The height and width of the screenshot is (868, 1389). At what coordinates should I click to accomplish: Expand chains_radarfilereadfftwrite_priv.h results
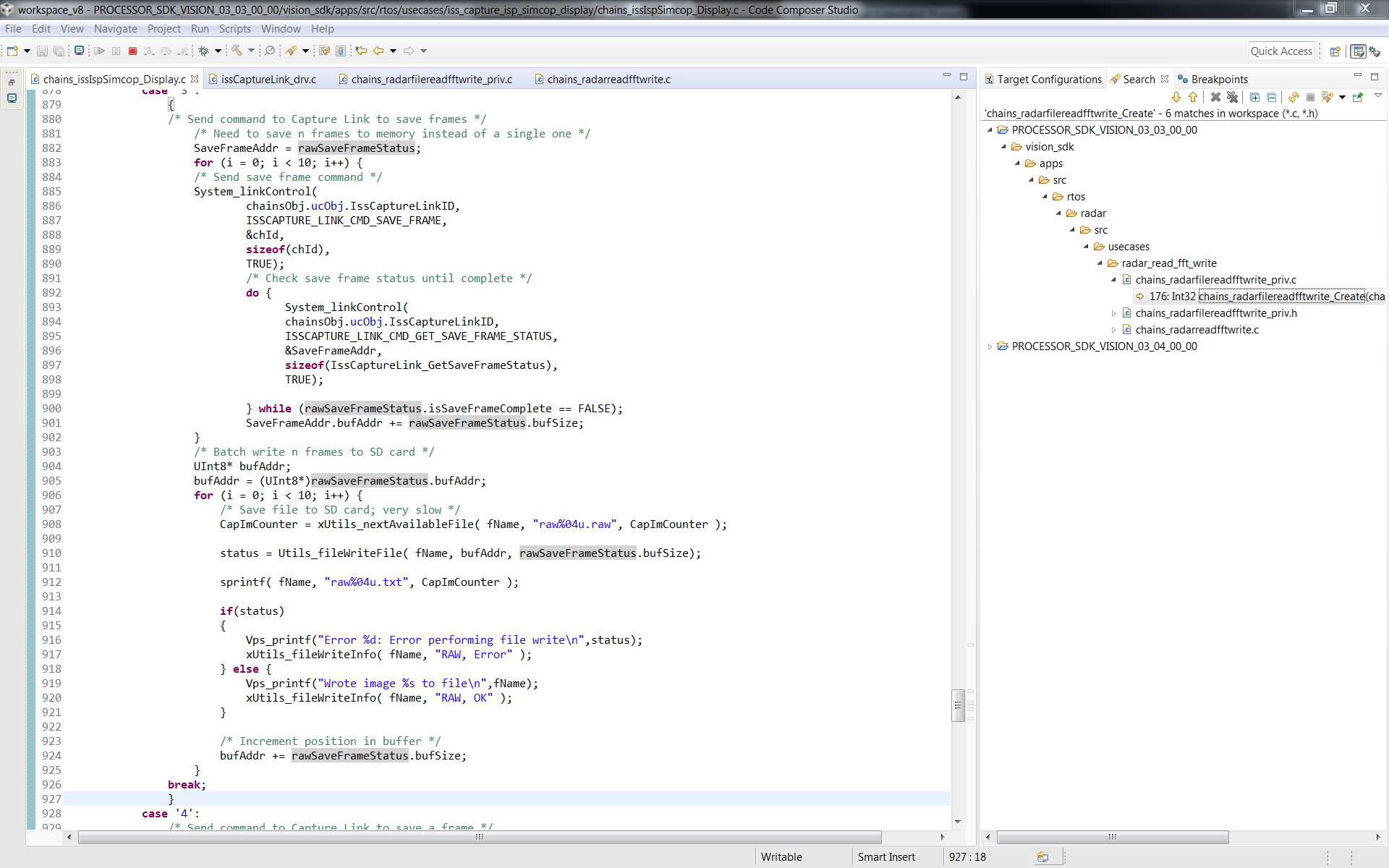(x=1113, y=313)
